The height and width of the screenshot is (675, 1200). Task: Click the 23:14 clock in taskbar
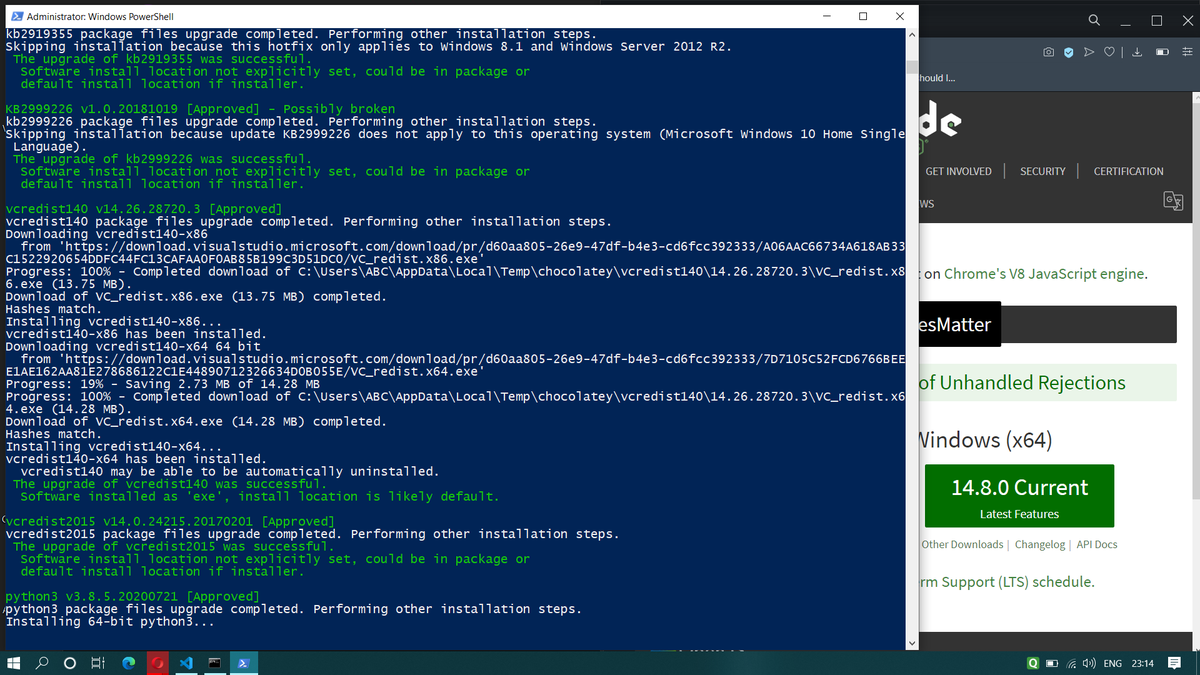[x=1143, y=663]
